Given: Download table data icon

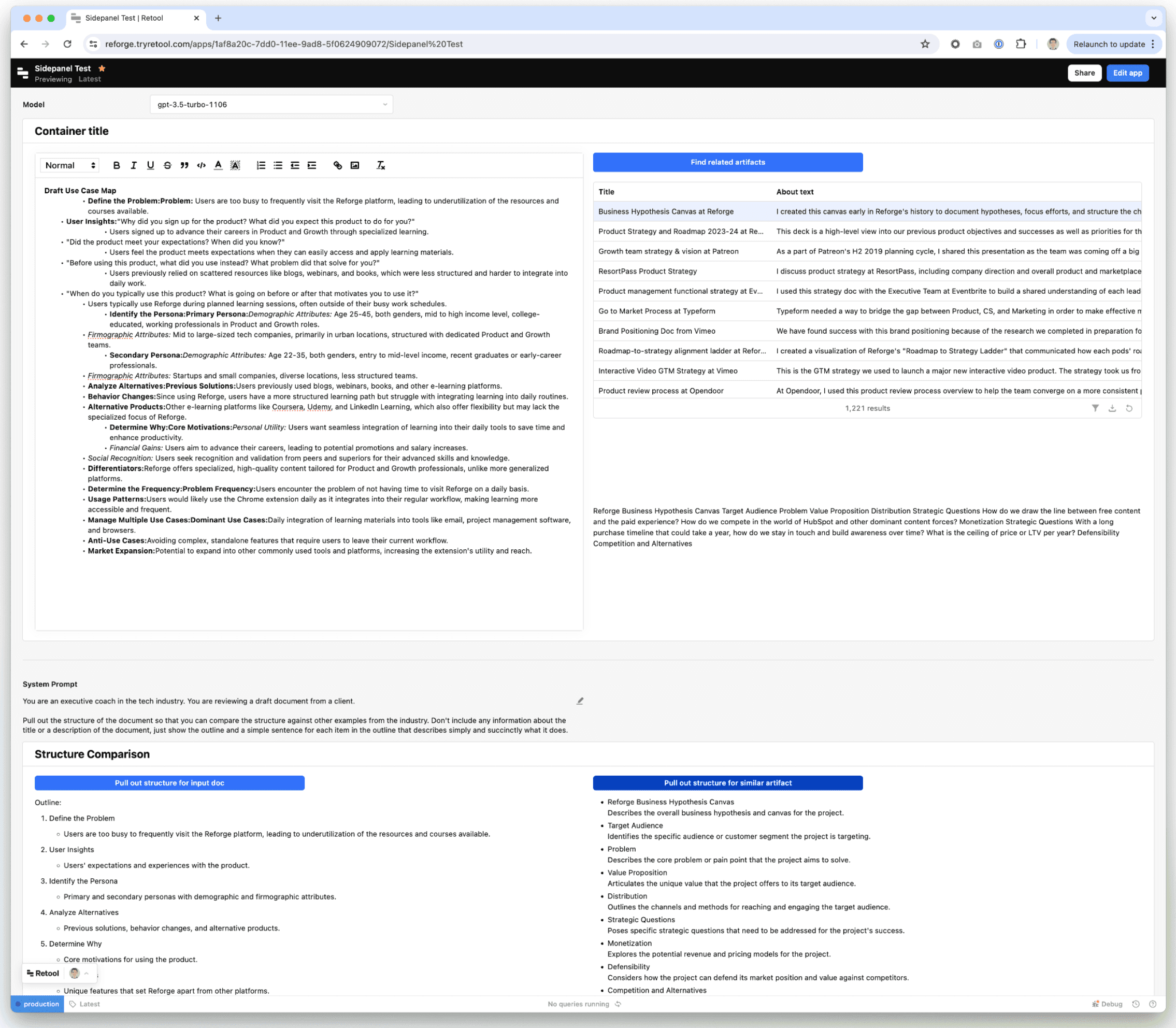Looking at the screenshot, I should coord(1112,408).
